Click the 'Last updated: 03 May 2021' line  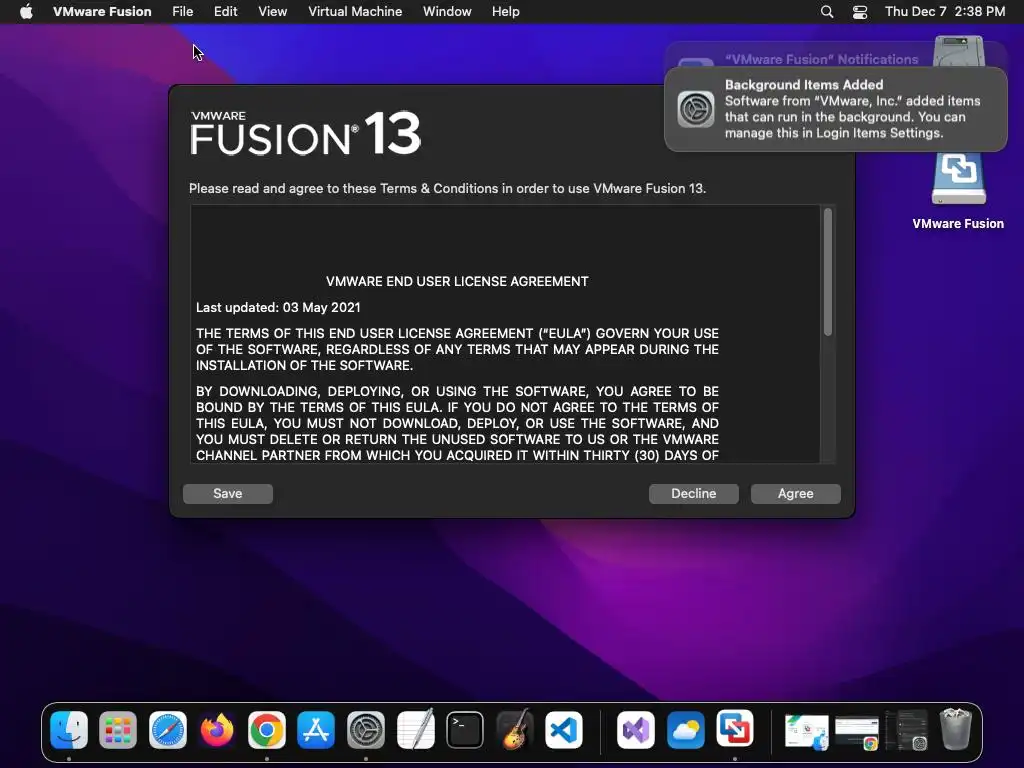coord(278,308)
